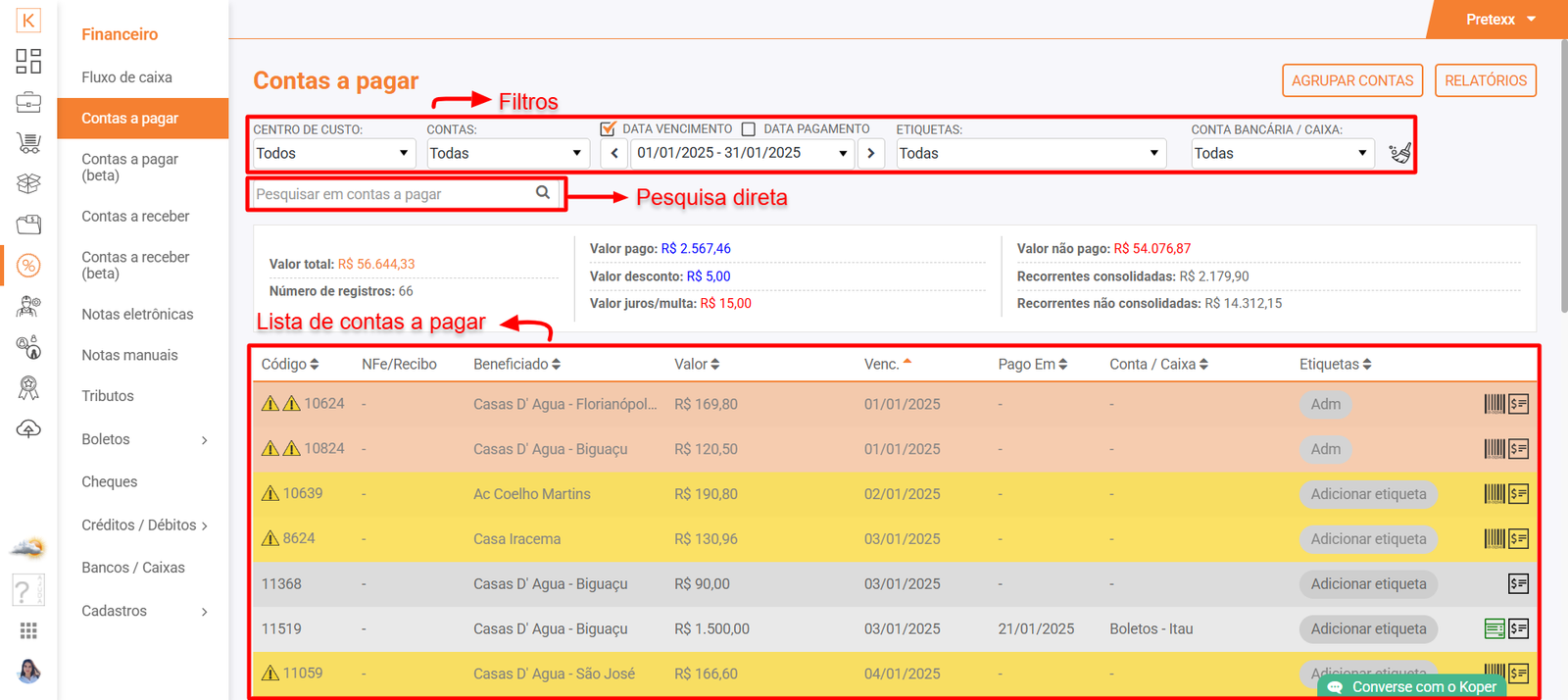Open the Relatórios button
1568x700 pixels.
[x=1485, y=80]
